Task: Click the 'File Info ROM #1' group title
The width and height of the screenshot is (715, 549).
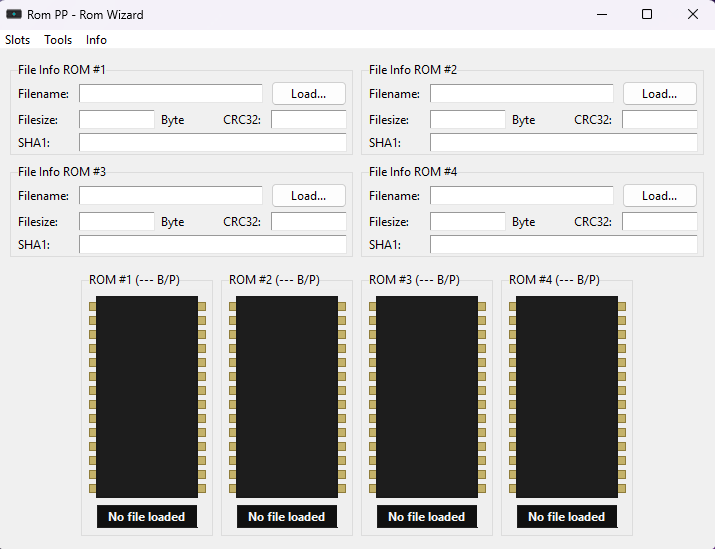Action: click(62, 70)
